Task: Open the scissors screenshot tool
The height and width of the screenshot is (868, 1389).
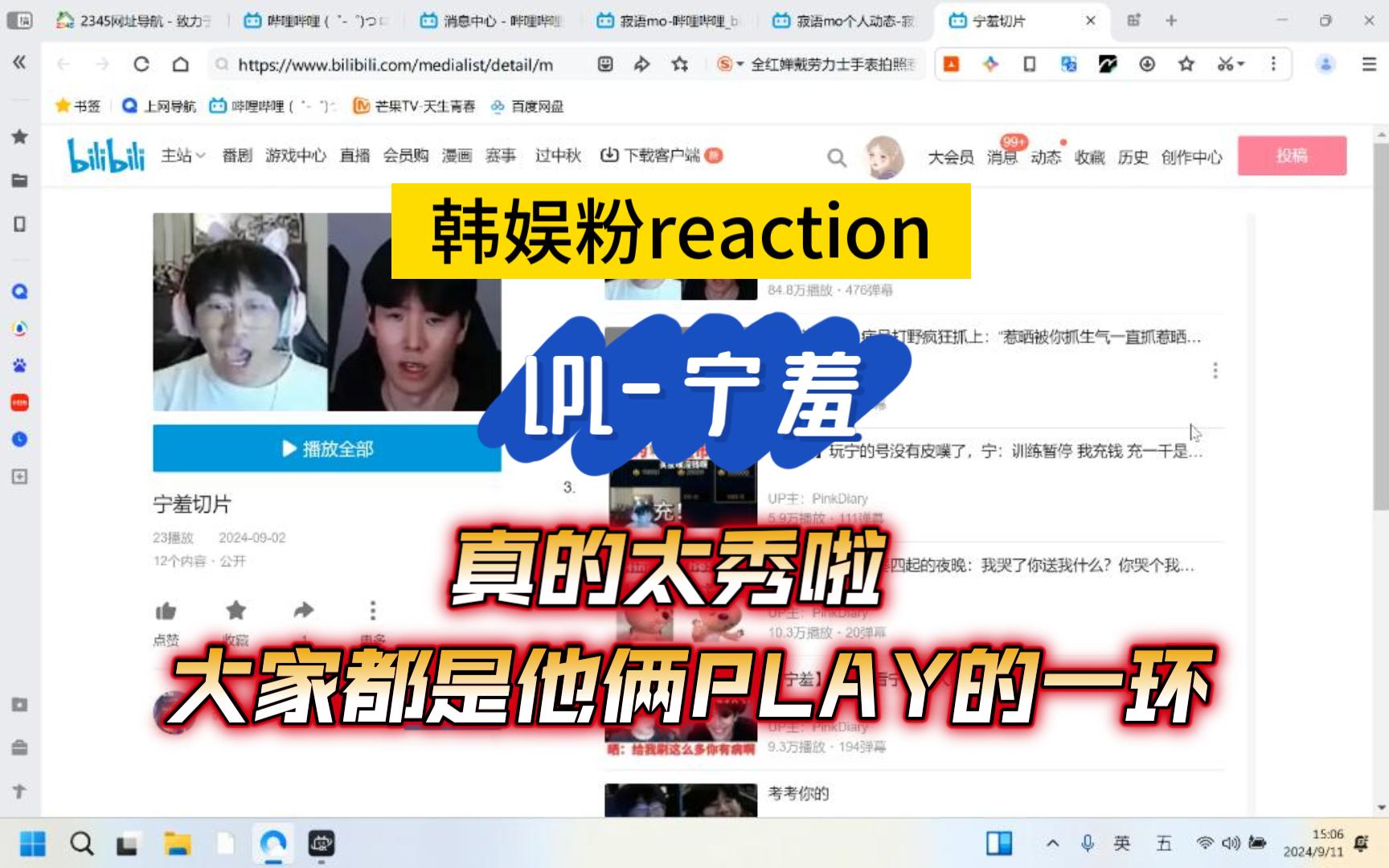Action: click(x=1225, y=64)
